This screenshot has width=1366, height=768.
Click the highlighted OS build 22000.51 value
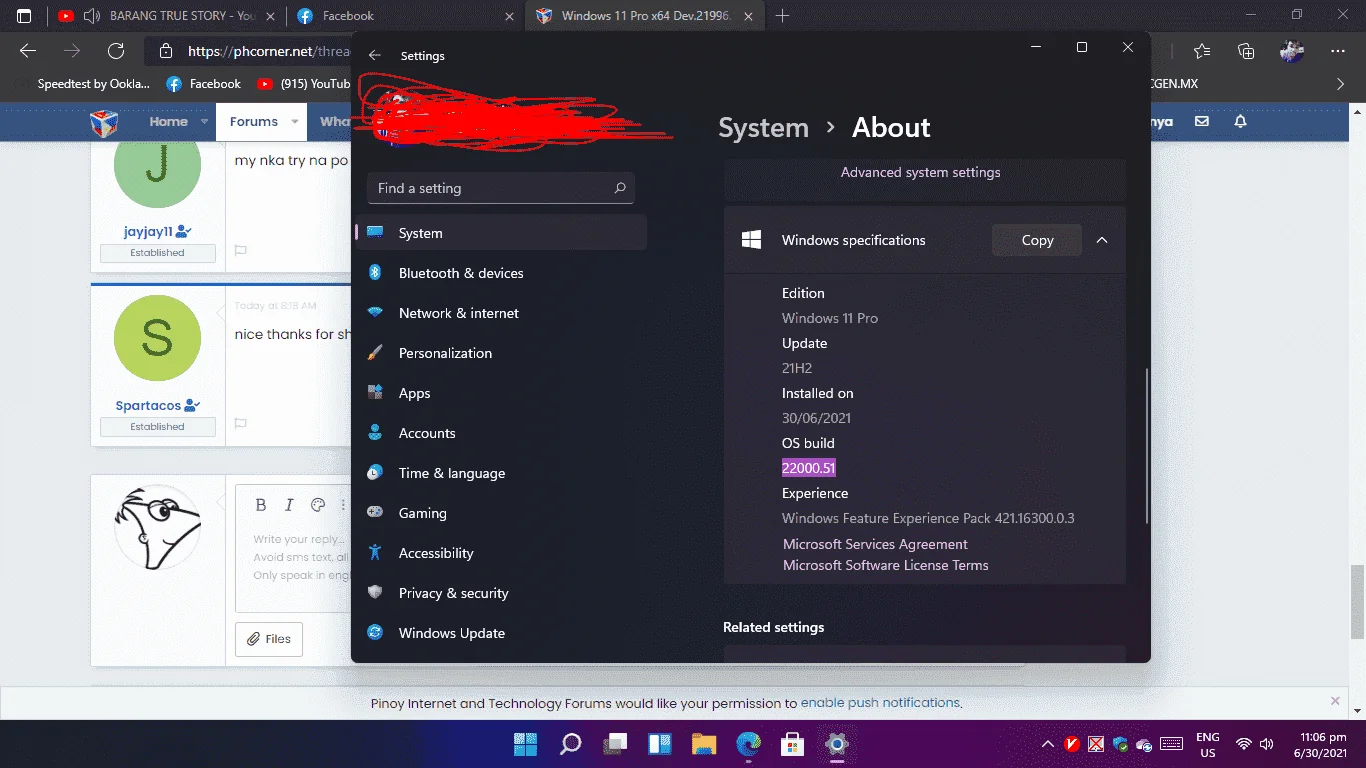pos(809,468)
